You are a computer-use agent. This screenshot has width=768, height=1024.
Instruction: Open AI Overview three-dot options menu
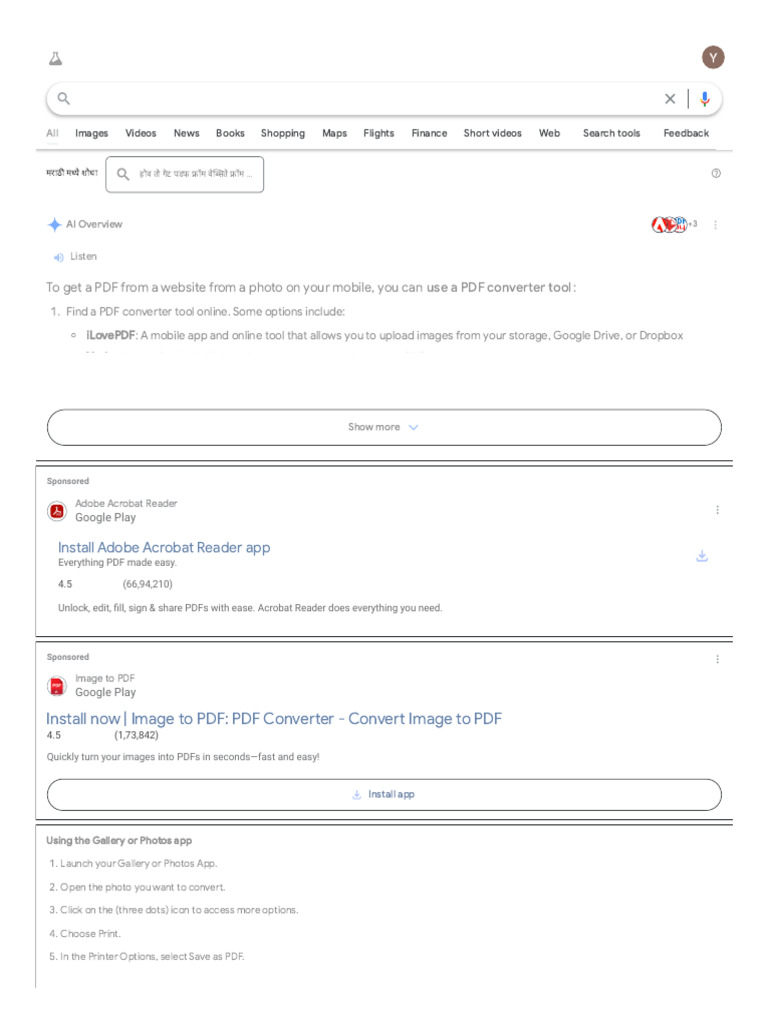(x=716, y=225)
